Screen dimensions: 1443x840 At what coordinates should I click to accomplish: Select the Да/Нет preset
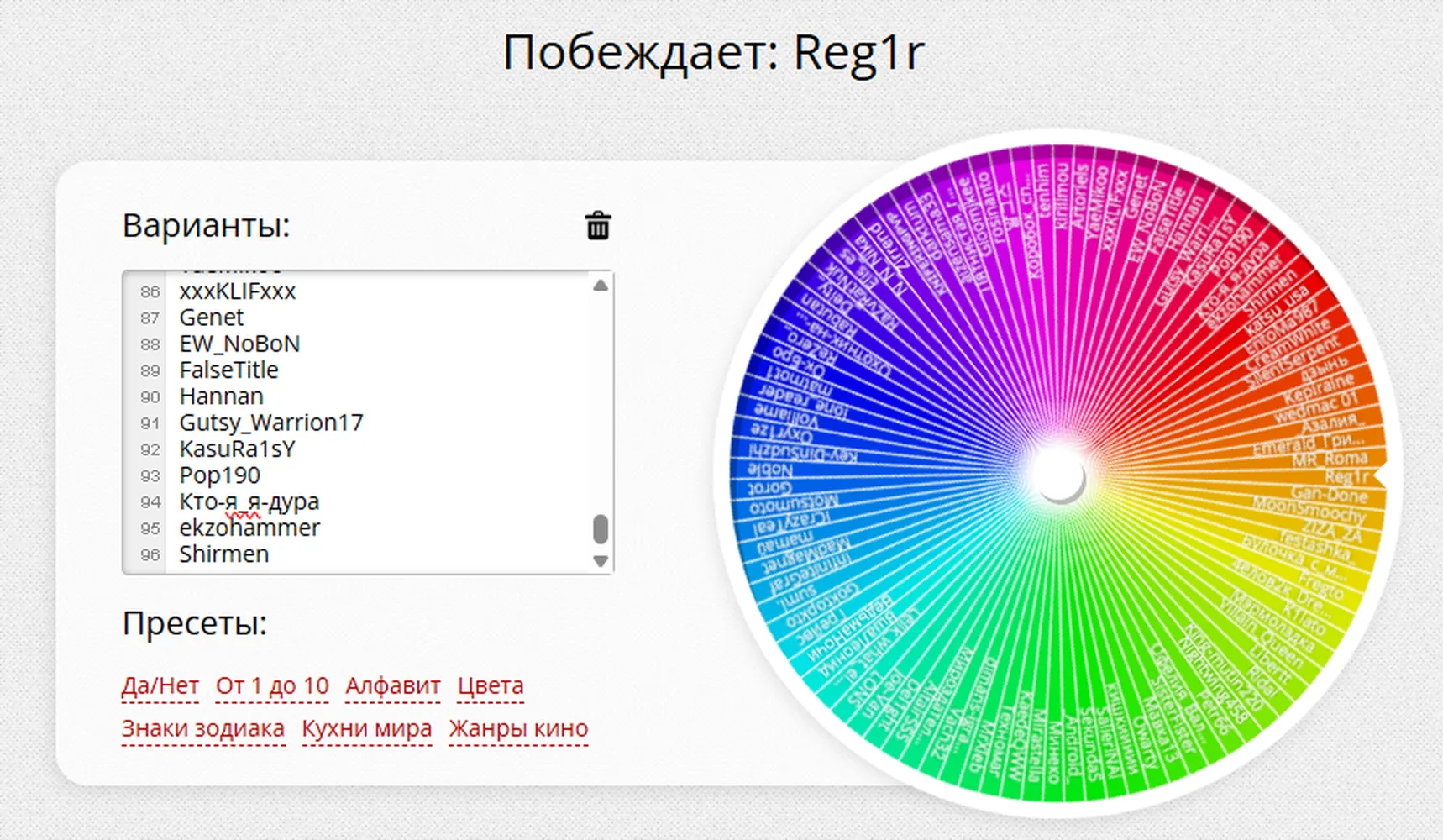pos(160,685)
